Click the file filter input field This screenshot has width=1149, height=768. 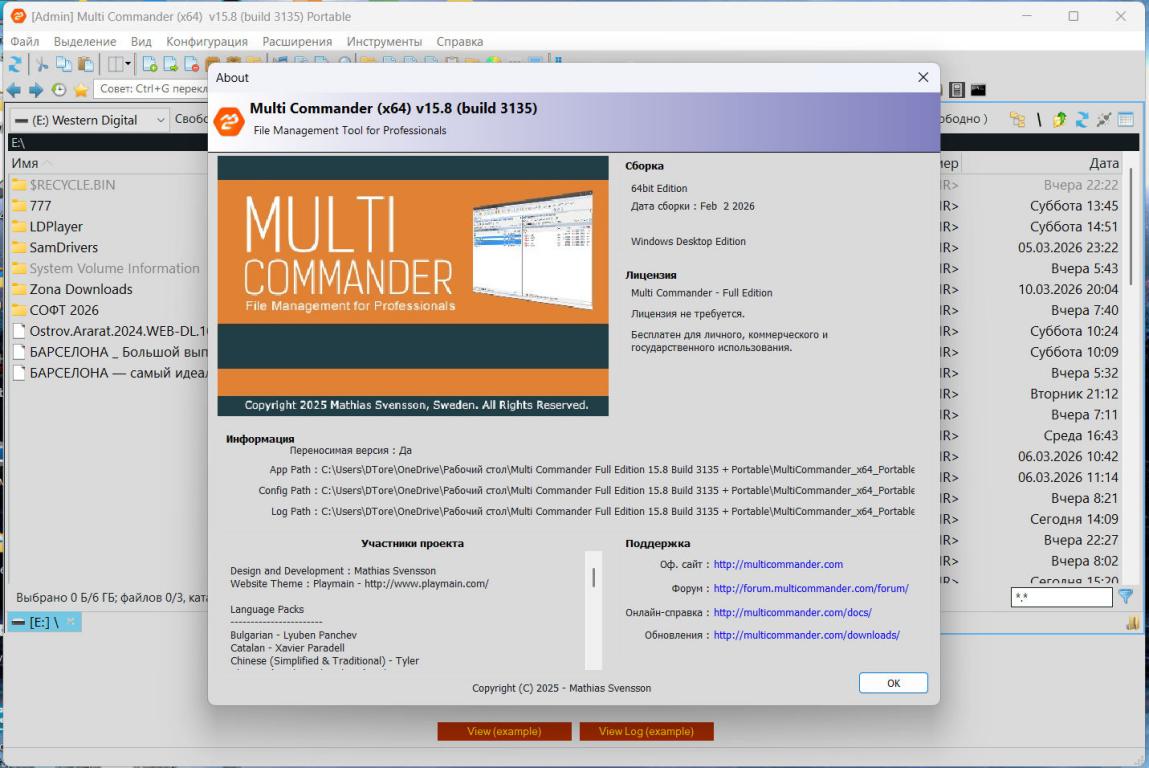(1060, 597)
